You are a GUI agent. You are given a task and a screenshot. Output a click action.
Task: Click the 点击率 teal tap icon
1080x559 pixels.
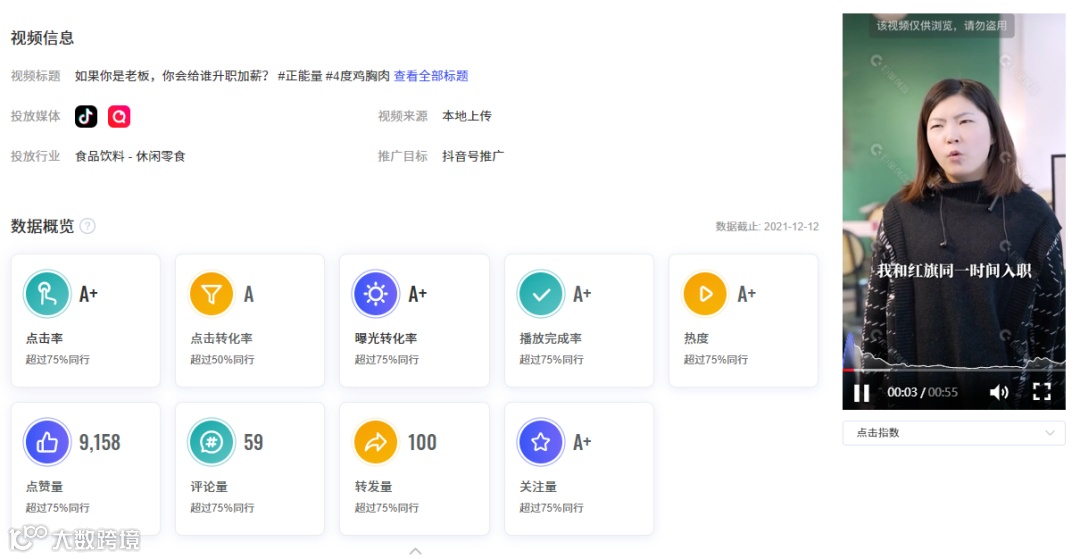[x=48, y=294]
